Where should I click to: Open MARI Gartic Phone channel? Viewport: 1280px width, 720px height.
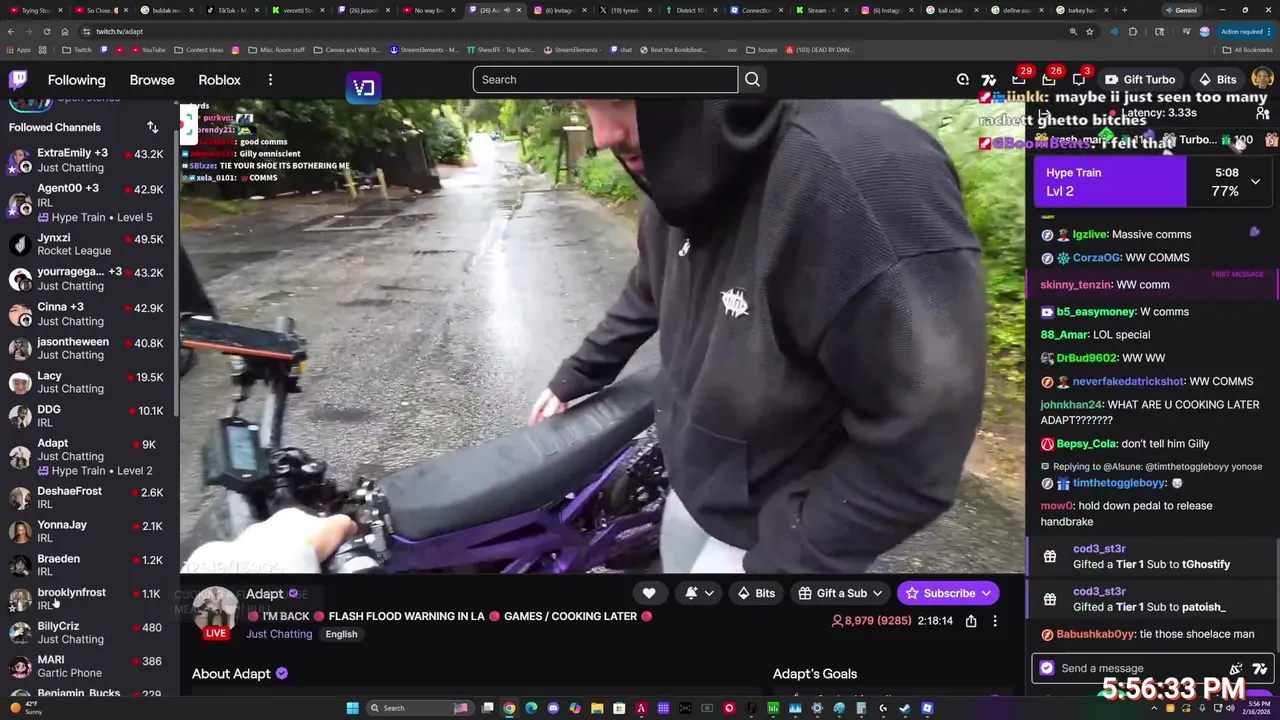point(88,666)
